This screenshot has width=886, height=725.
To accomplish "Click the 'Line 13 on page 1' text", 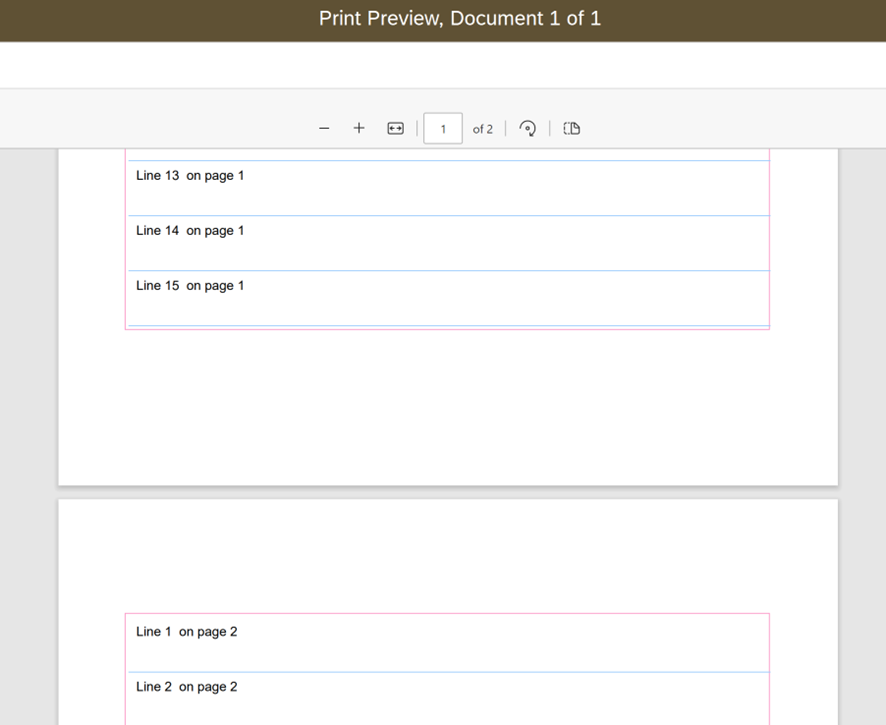I will [190, 175].
